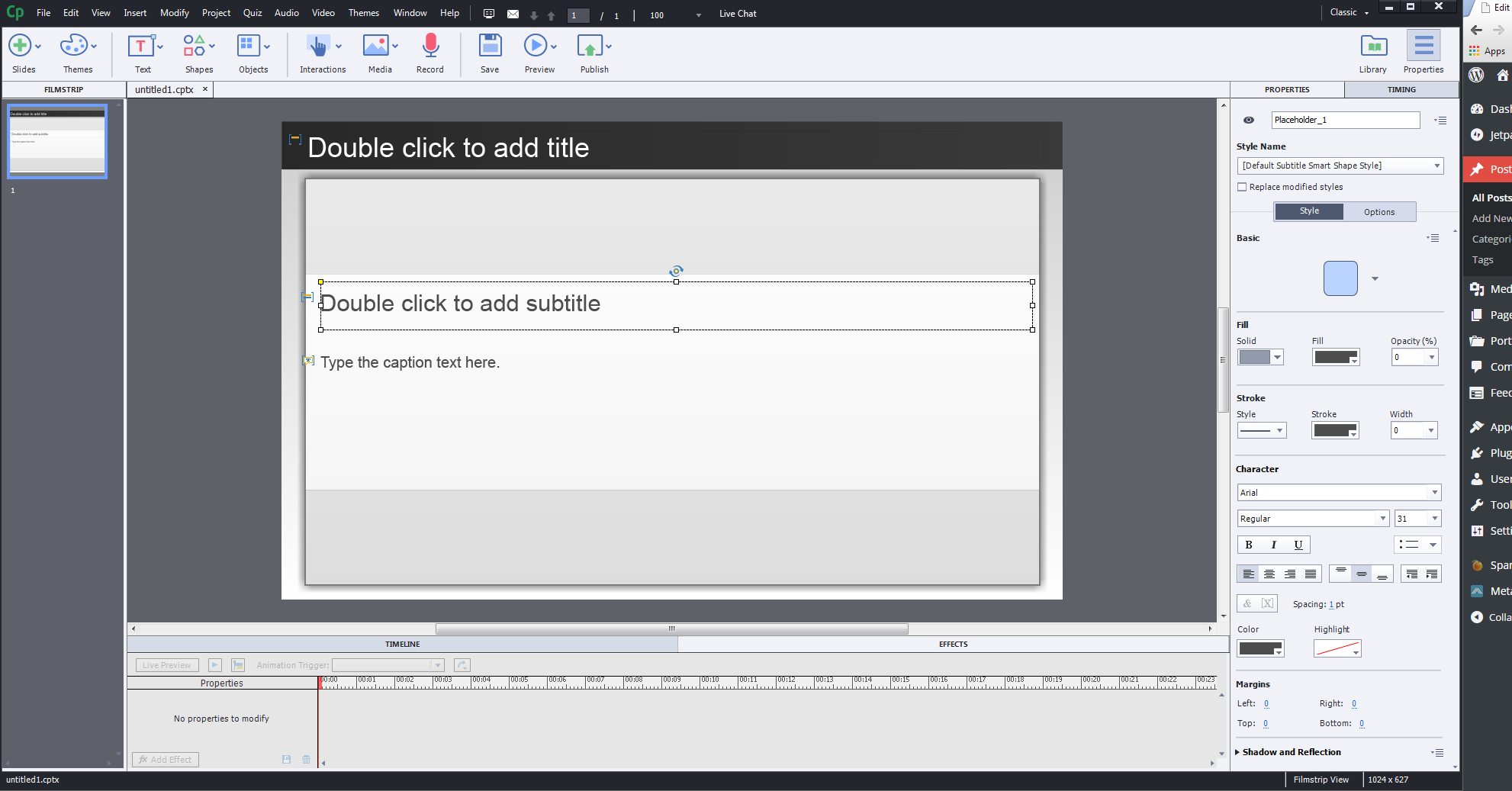
Task: Select the Text tool icon
Action: tap(140, 46)
